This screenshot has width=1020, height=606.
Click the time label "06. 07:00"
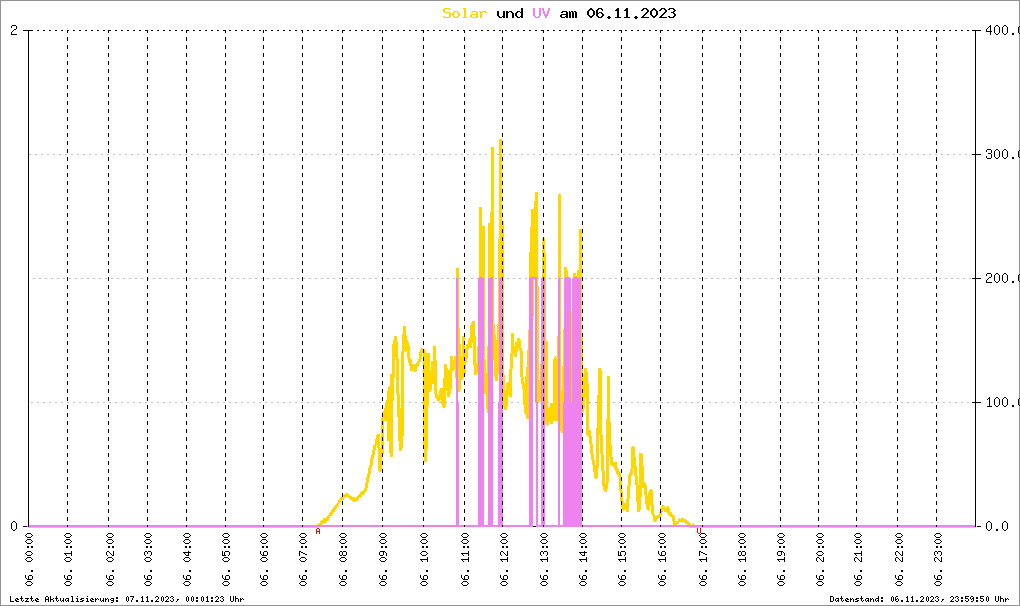tap(302, 560)
